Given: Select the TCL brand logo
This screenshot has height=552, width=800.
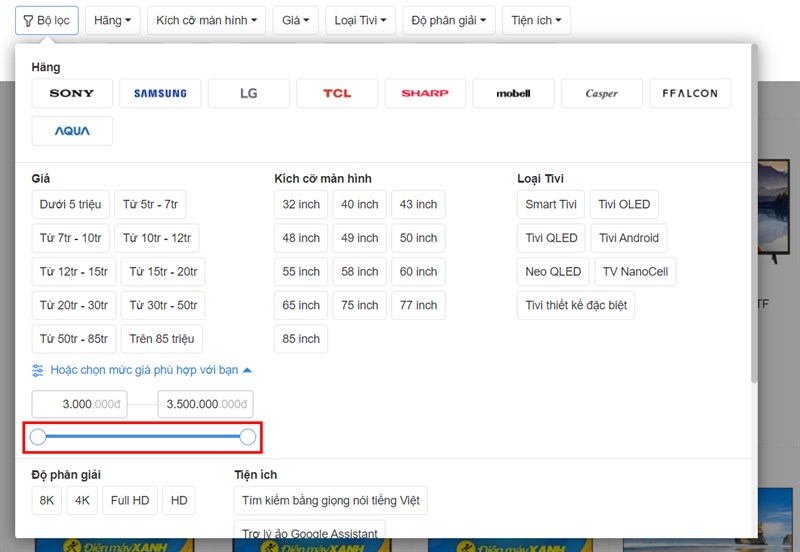Looking at the screenshot, I should tap(337, 94).
